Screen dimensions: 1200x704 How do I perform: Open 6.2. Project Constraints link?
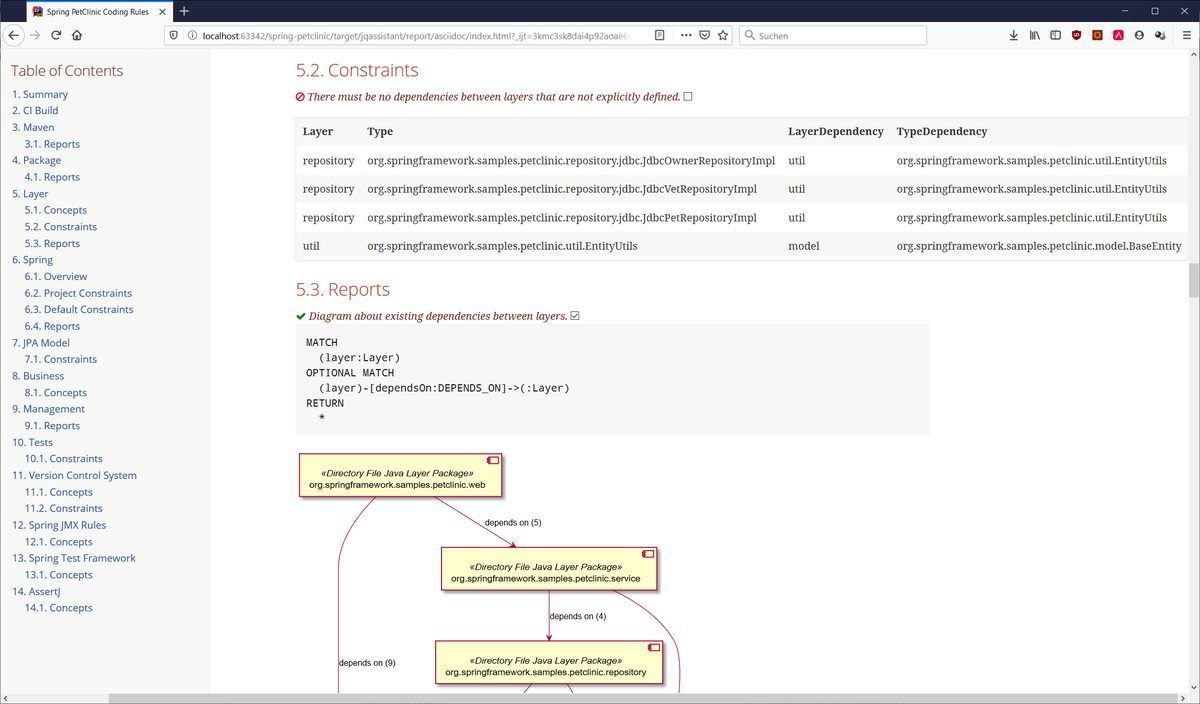click(78, 293)
